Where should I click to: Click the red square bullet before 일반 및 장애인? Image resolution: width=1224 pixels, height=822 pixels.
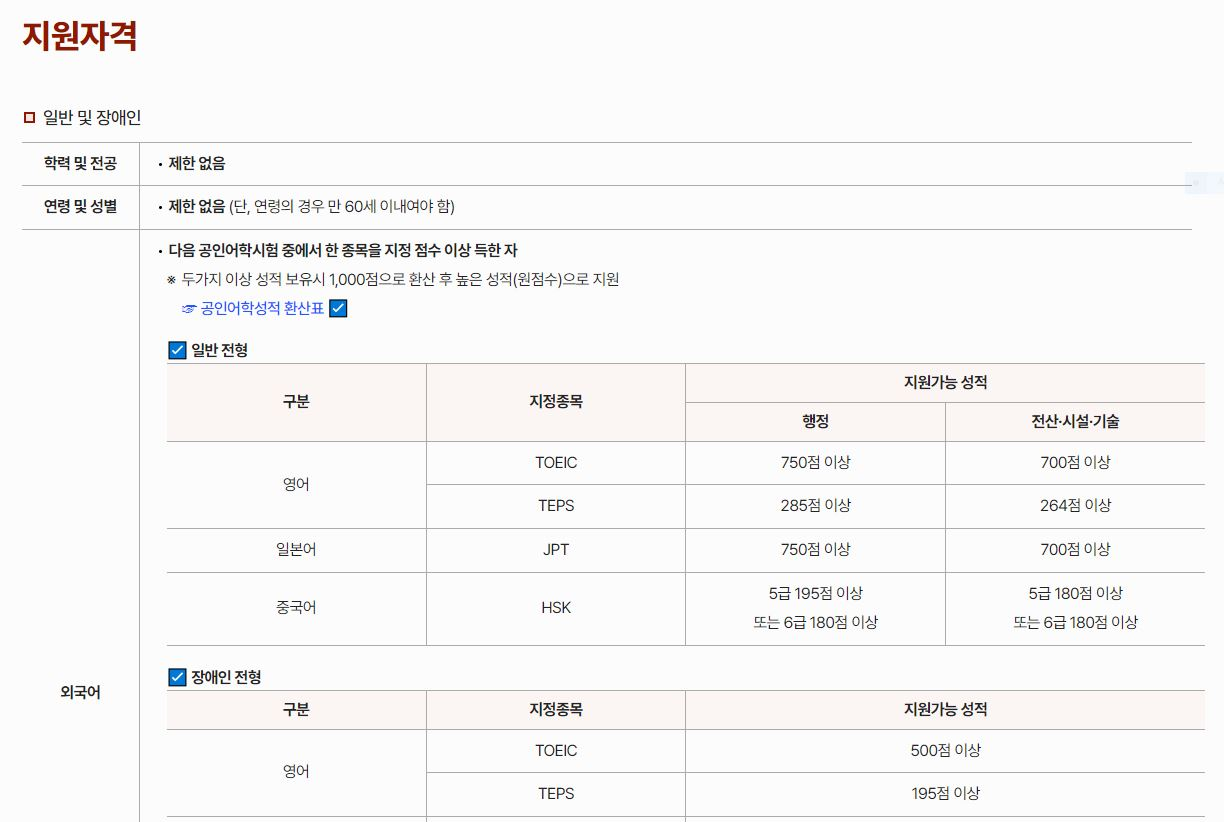pos(29,118)
